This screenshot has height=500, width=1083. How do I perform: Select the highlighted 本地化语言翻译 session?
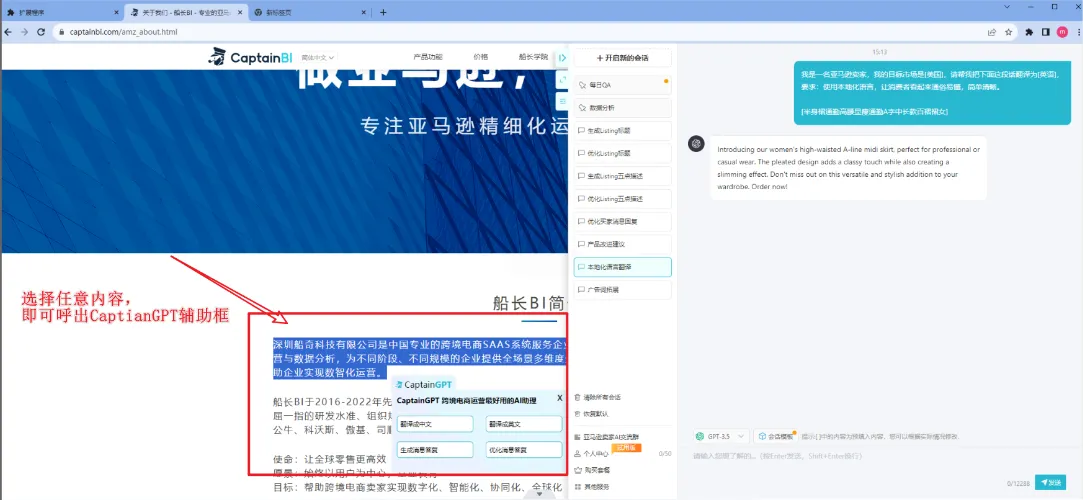coord(622,267)
